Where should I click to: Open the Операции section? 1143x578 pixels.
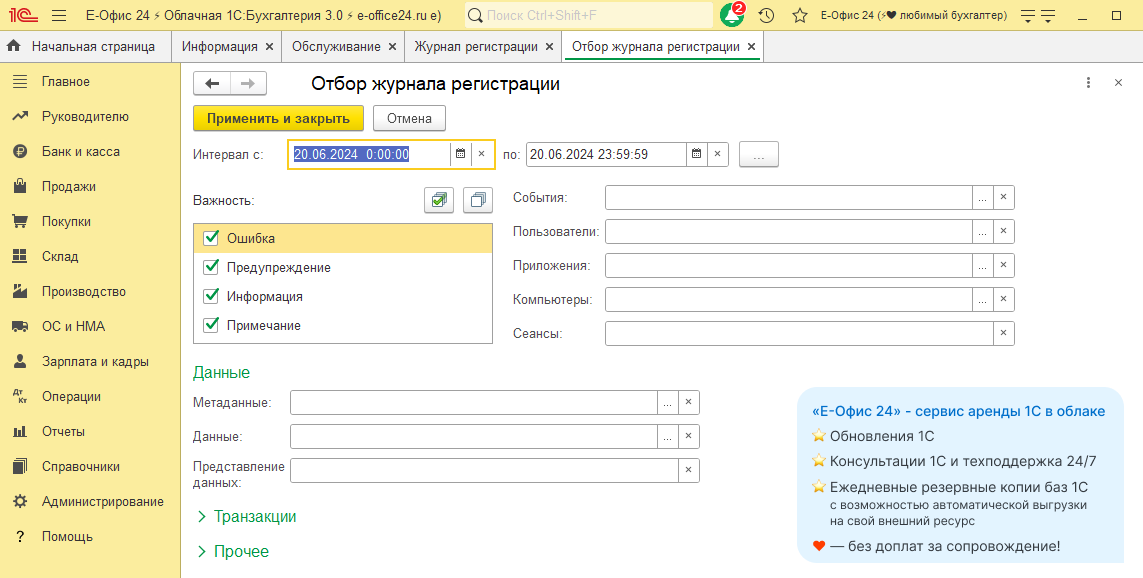point(90,397)
